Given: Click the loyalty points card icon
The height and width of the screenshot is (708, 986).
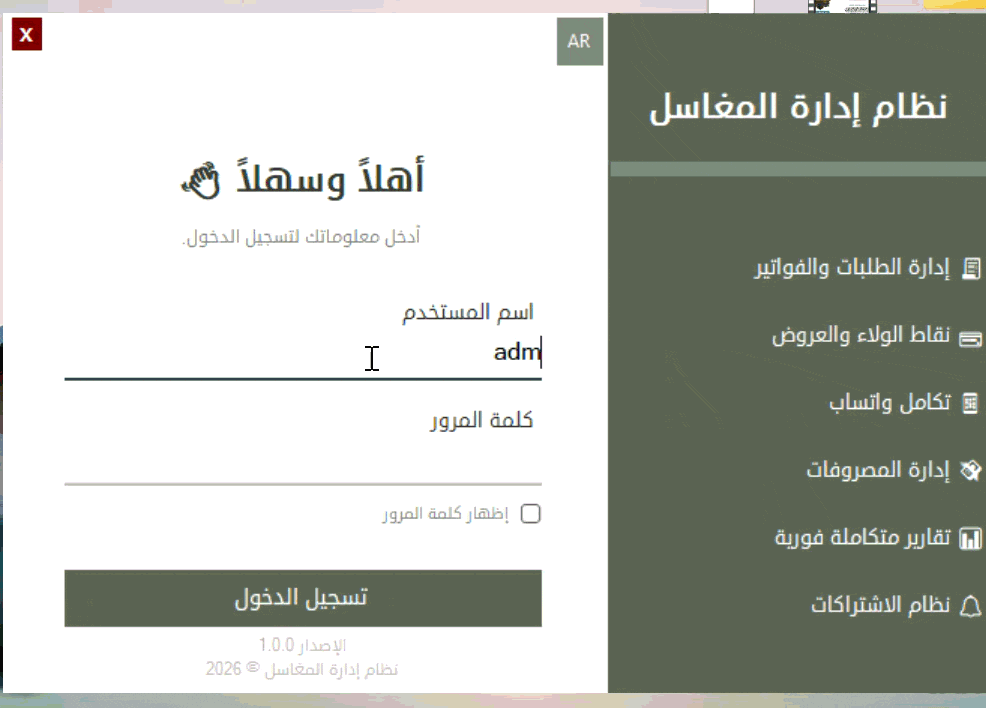Looking at the screenshot, I should point(970,340).
